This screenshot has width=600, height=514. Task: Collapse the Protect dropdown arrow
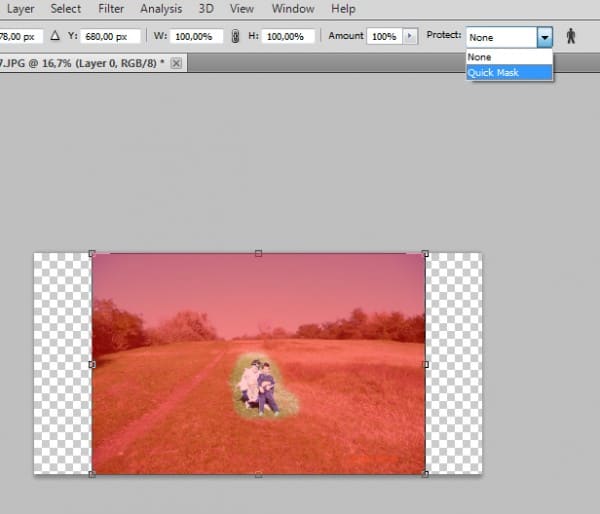[544, 36]
